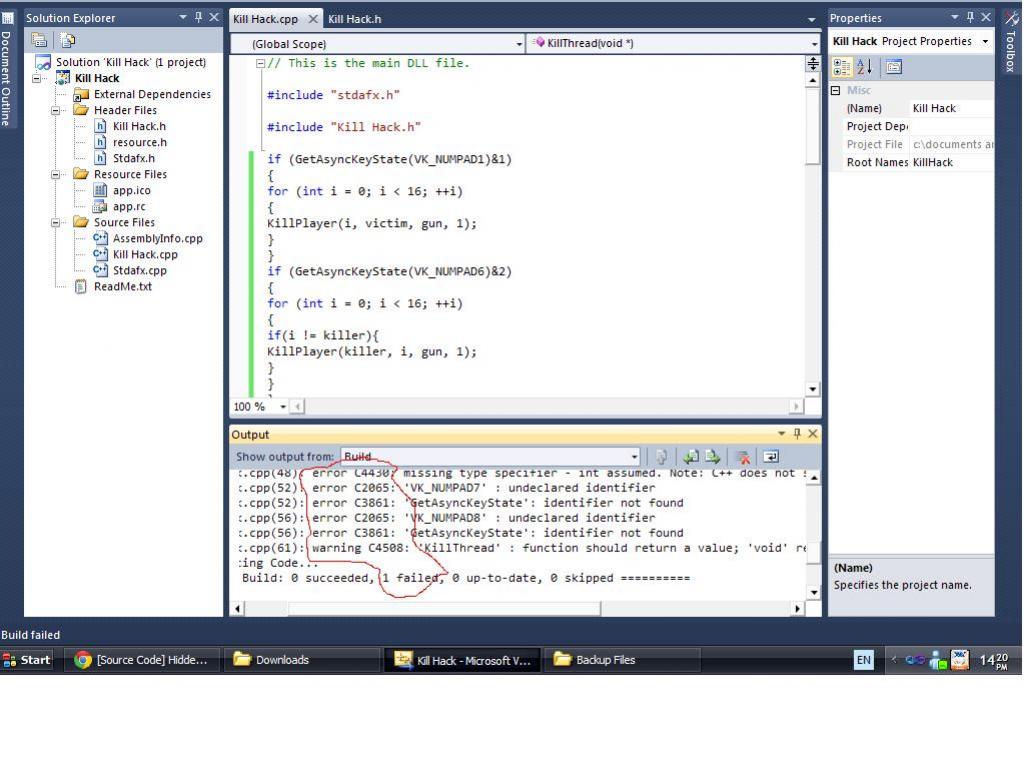Click the code editor vertical scrollbar thumb

pyautogui.click(x=813, y=127)
